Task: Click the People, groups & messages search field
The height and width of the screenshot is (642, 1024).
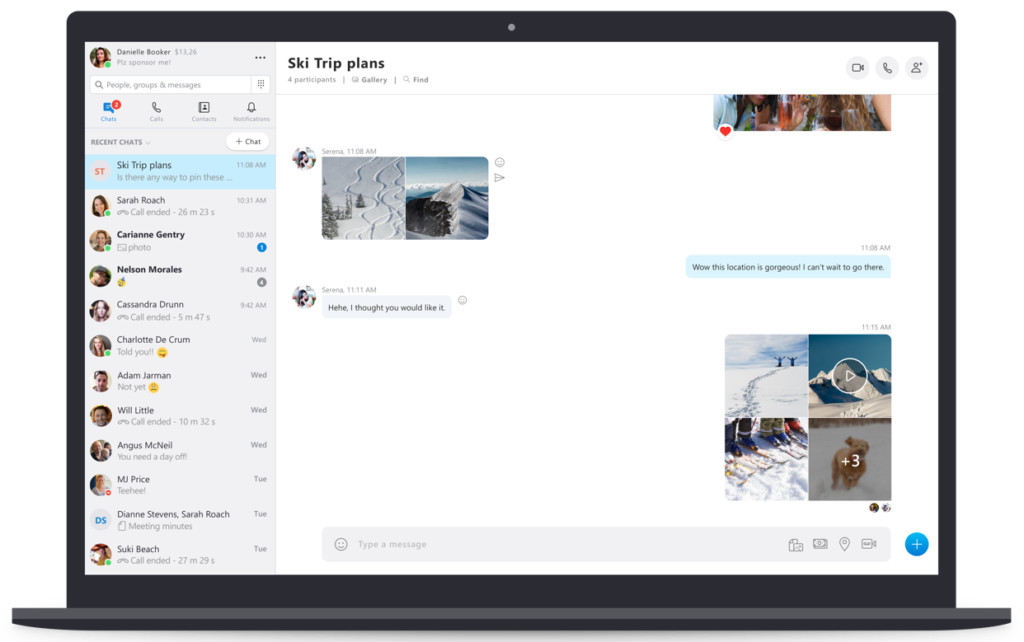Action: [x=170, y=85]
